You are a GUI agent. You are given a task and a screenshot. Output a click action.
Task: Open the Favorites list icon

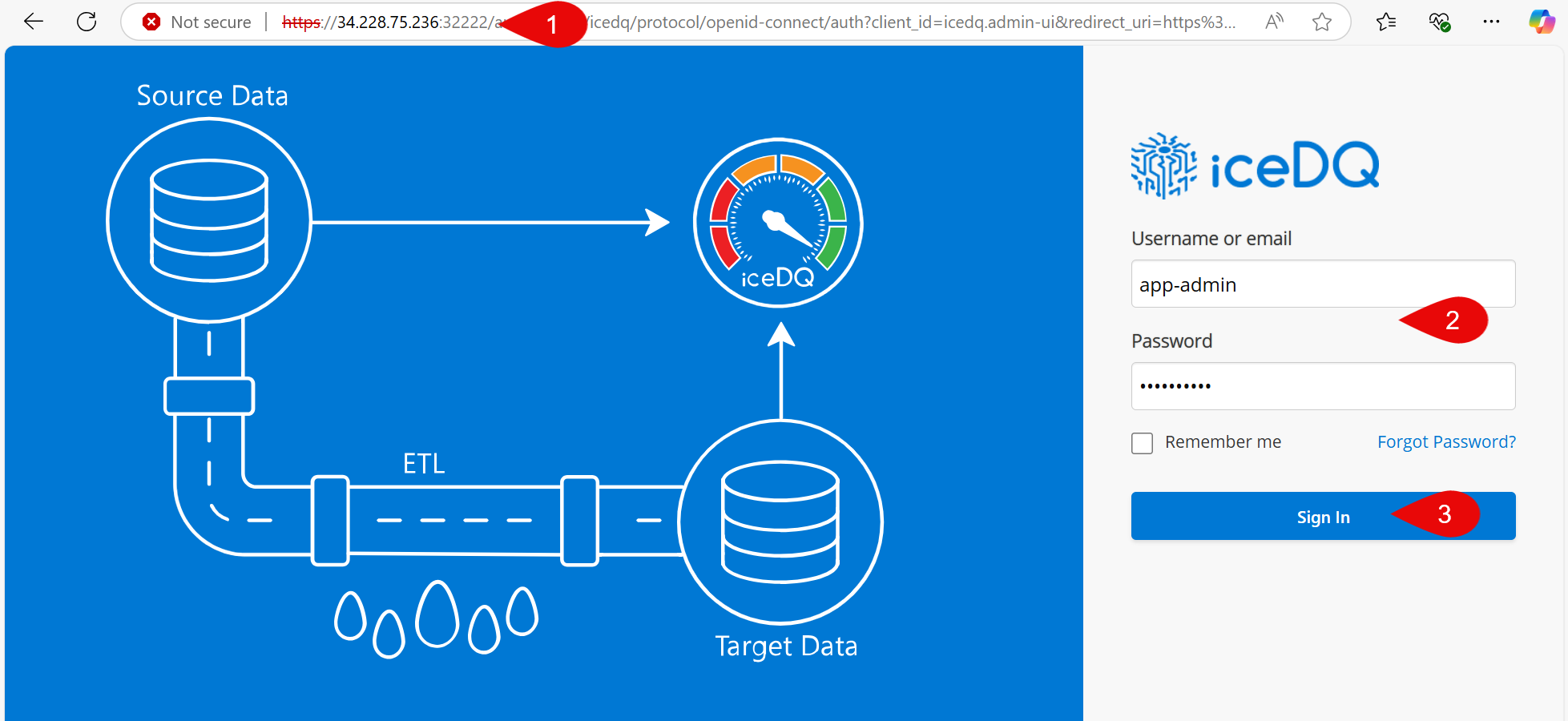[1386, 22]
